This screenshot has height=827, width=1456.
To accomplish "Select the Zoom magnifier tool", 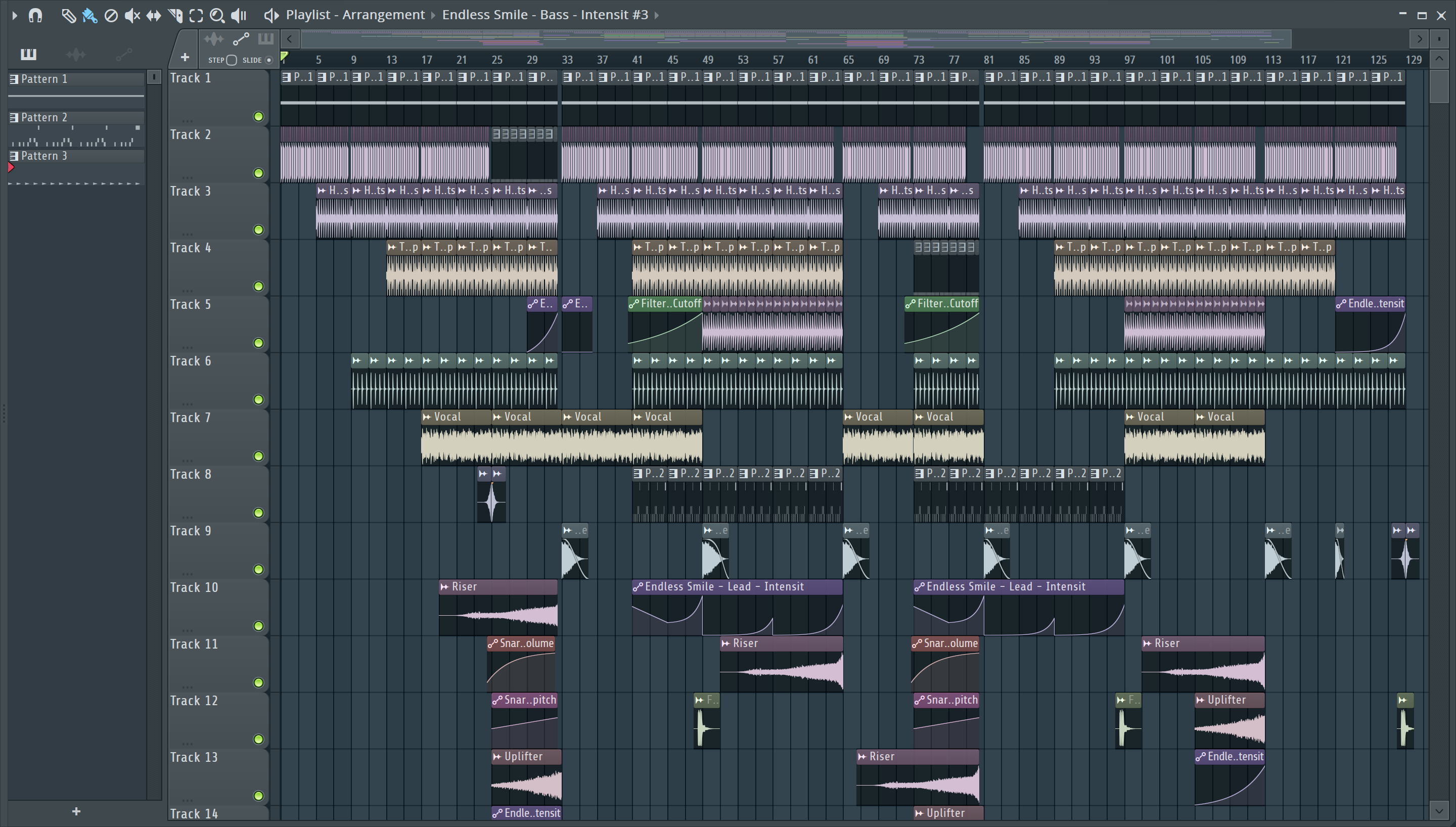I will point(217,15).
